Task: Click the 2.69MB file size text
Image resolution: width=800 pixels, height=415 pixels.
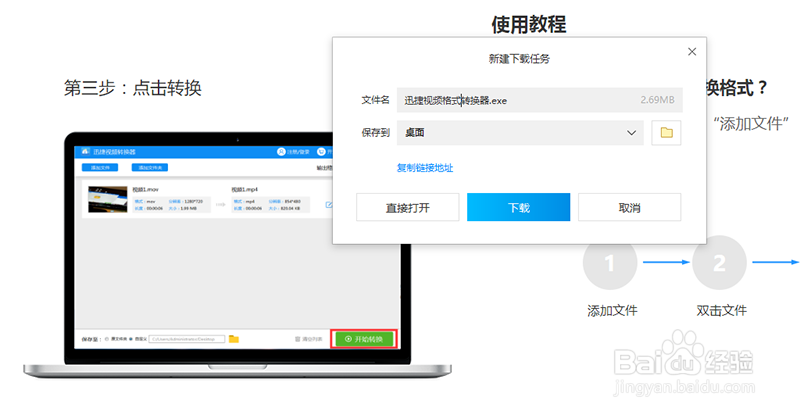Action: (x=657, y=100)
